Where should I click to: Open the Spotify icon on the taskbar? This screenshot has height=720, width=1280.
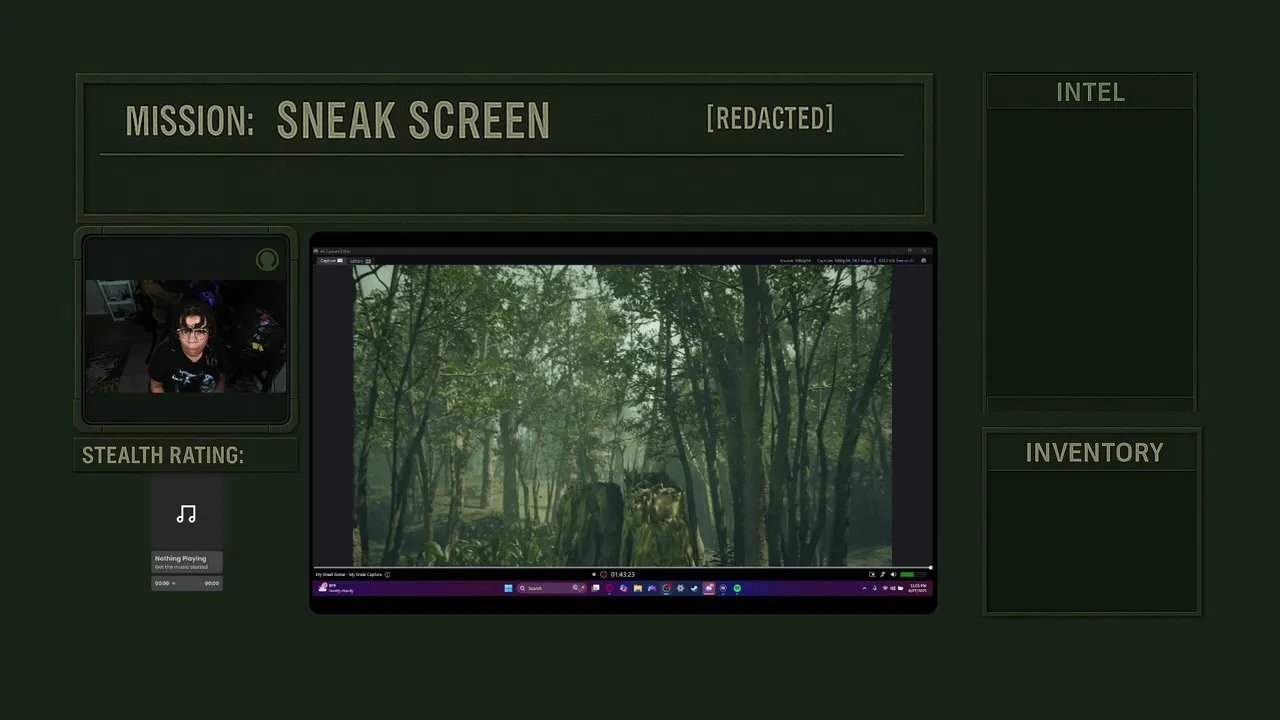click(x=737, y=588)
